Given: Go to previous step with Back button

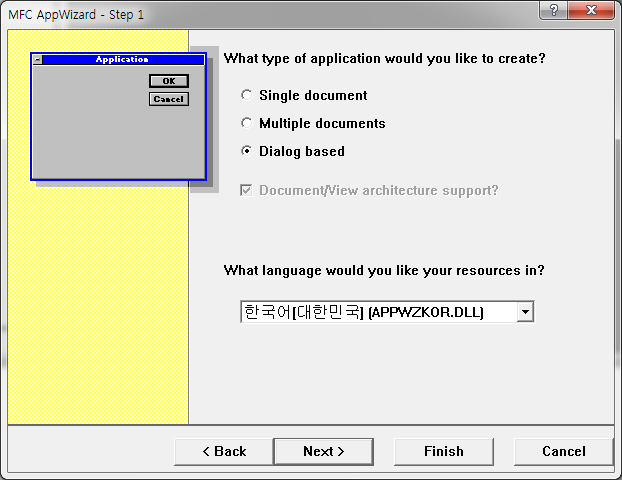Looking at the screenshot, I should coord(224,451).
